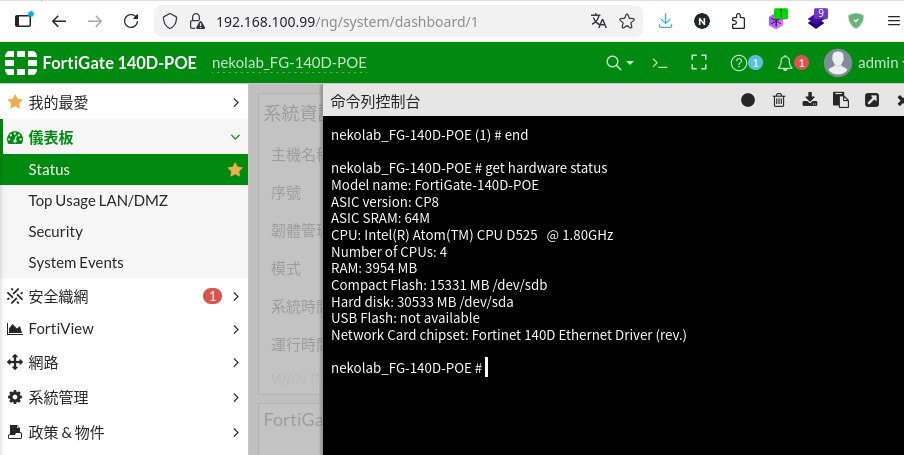Expand the FortiView menu chevron

(235, 329)
